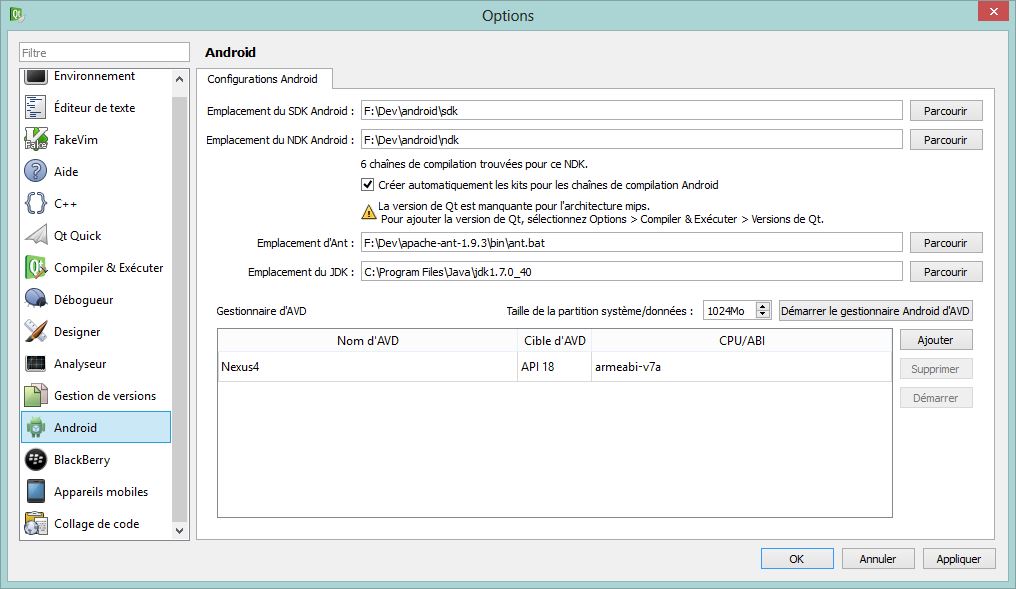The image size is (1016, 589).
Task: Click the NDK Android path field
Action: [632, 140]
